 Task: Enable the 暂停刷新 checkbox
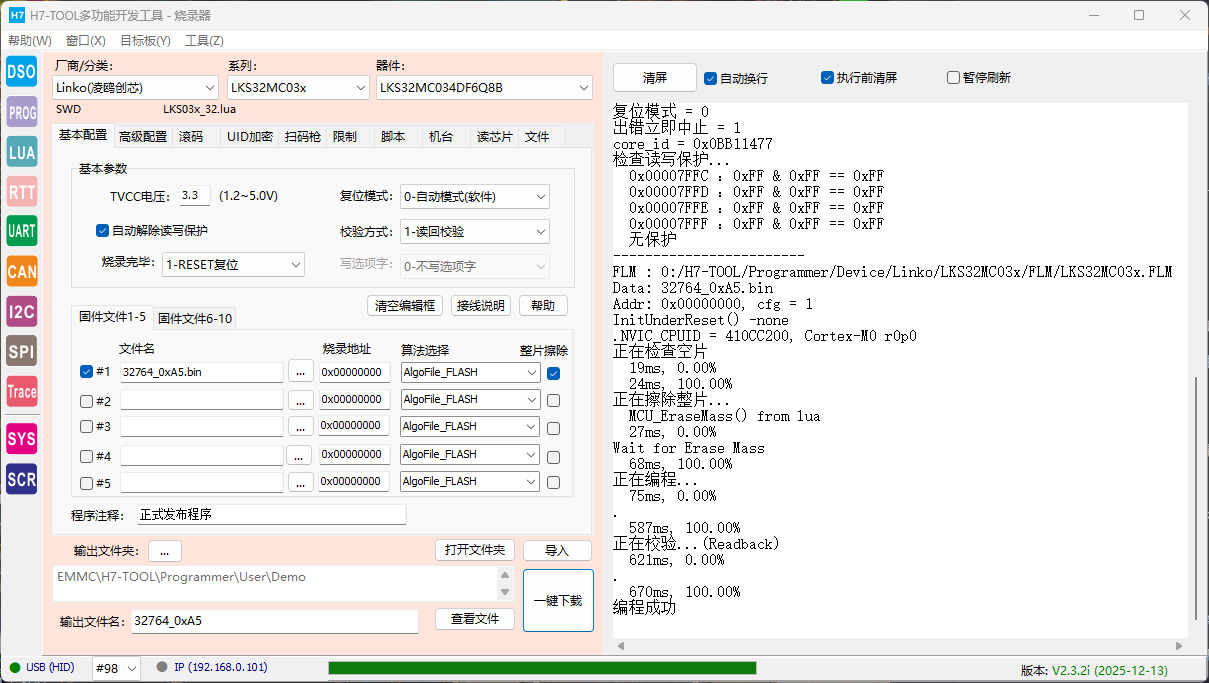point(953,78)
